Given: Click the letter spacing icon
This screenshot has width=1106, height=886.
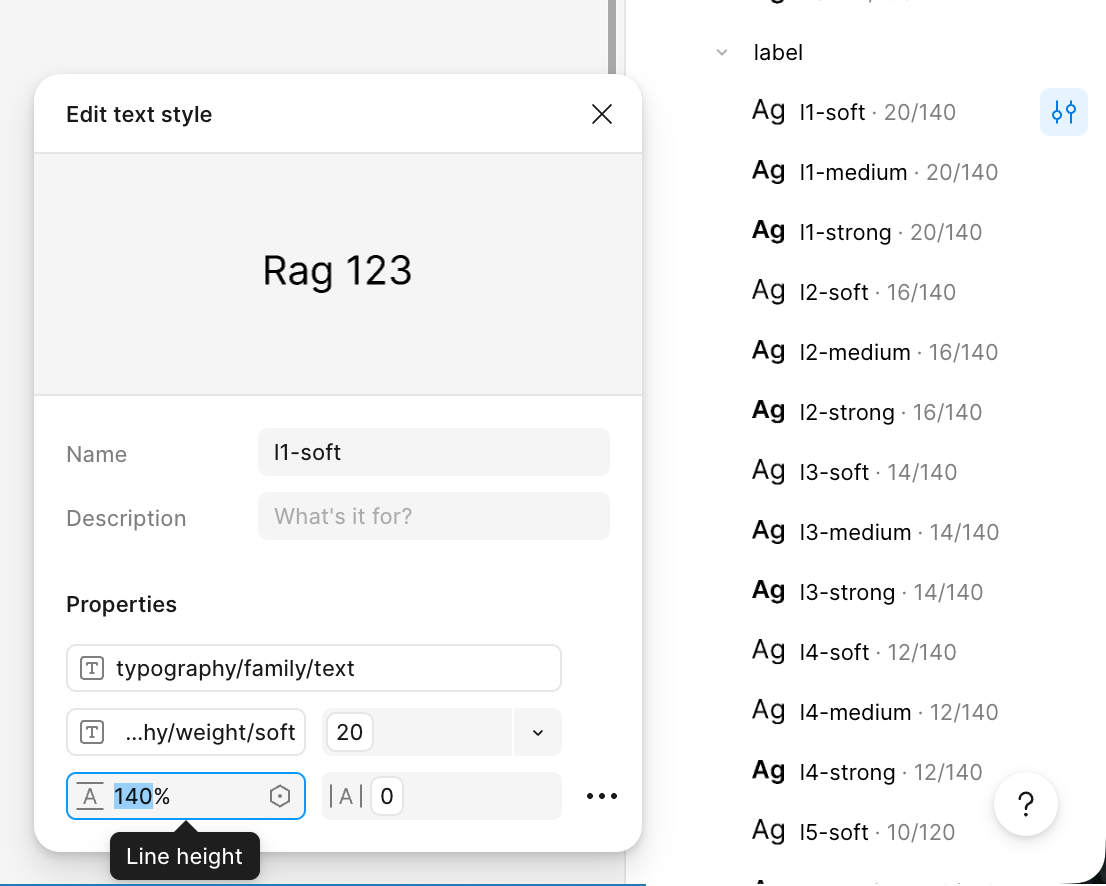Looking at the screenshot, I should (x=346, y=796).
